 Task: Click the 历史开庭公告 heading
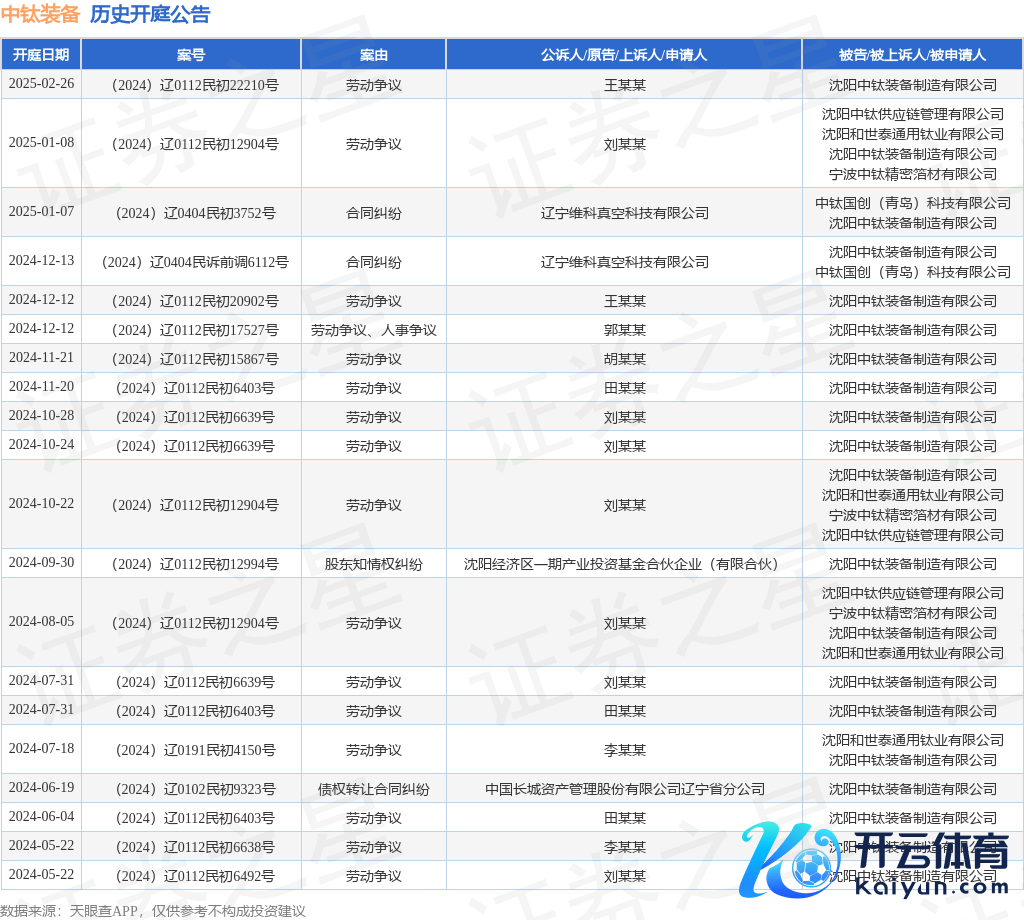click(150, 14)
